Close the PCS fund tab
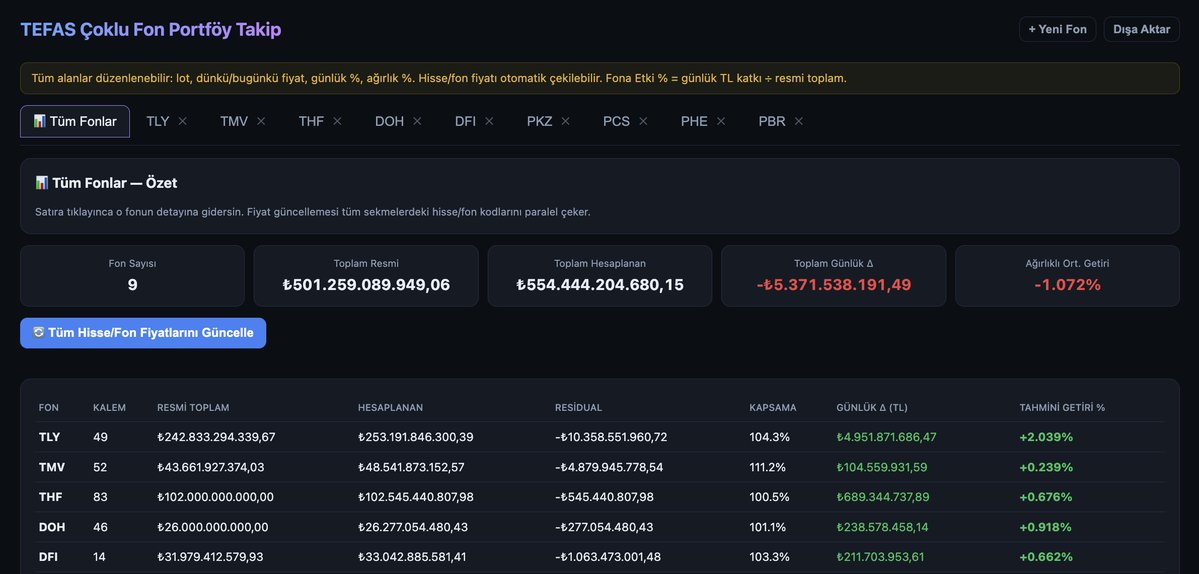Image resolution: width=1199 pixels, height=574 pixels. [643, 121]
